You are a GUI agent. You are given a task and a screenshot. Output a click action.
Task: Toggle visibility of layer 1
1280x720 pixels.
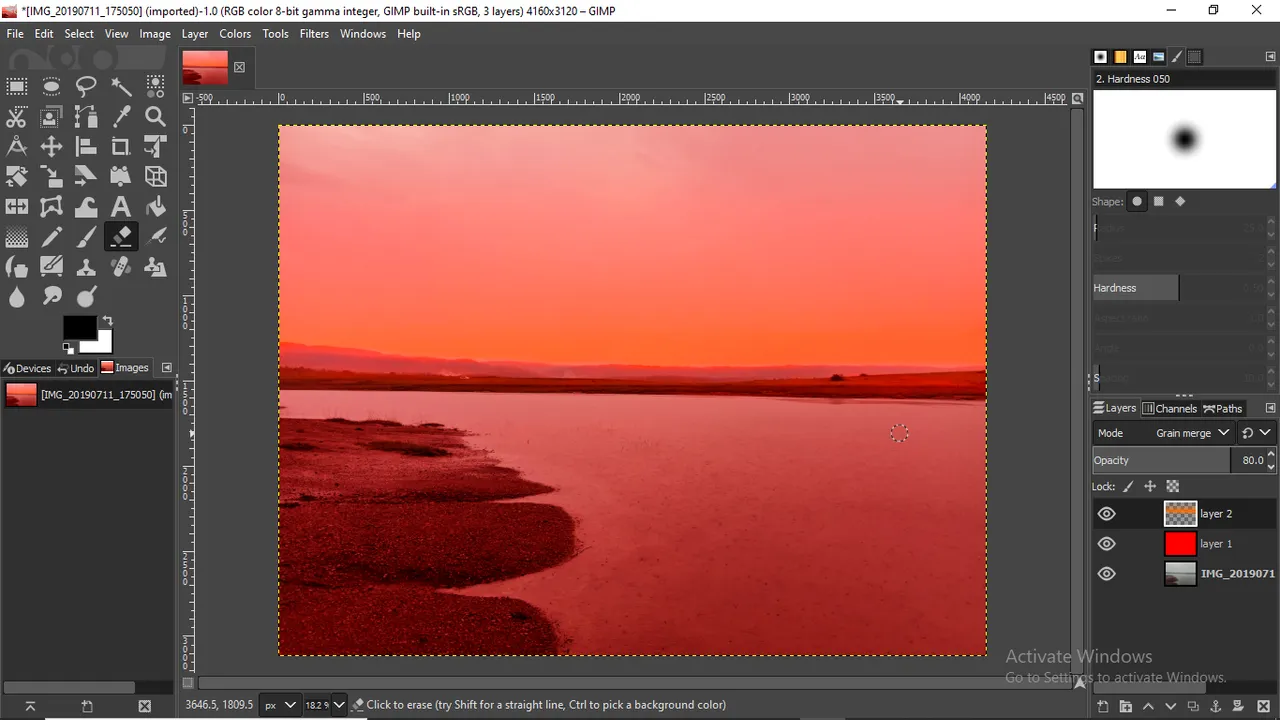(x=1106, y=544)
